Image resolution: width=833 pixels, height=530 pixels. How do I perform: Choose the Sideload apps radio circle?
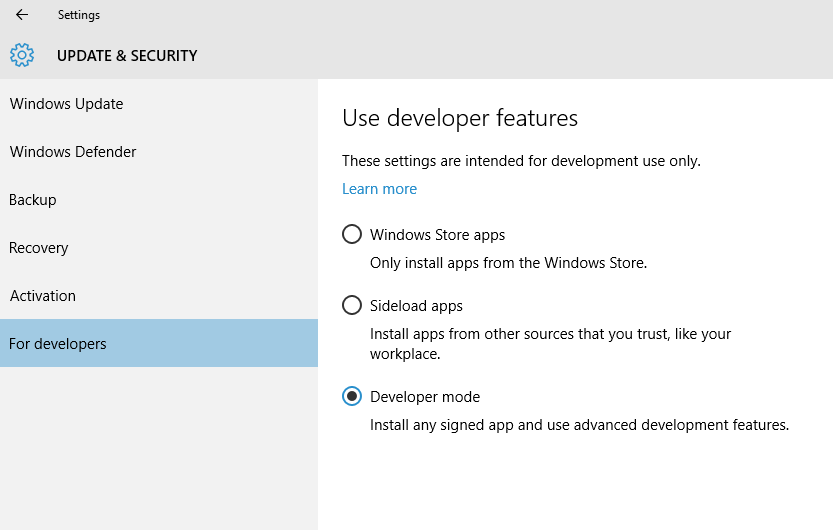pos(352,305)
